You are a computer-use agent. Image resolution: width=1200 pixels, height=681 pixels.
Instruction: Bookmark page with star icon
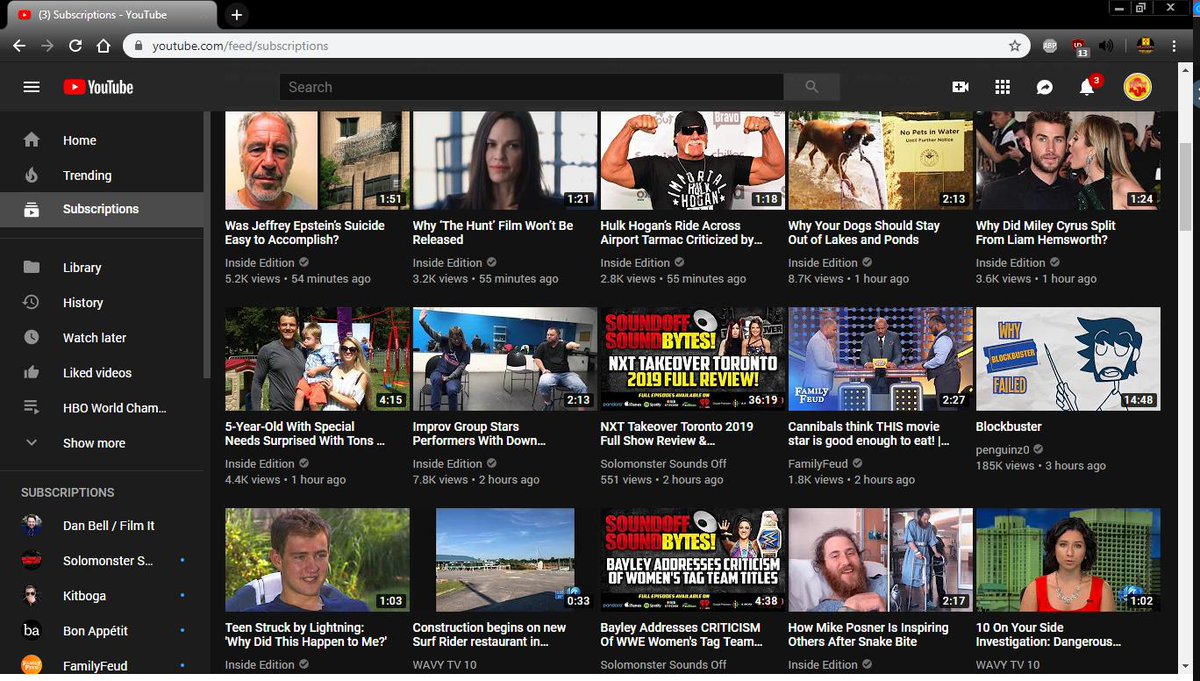(1015, 46)
